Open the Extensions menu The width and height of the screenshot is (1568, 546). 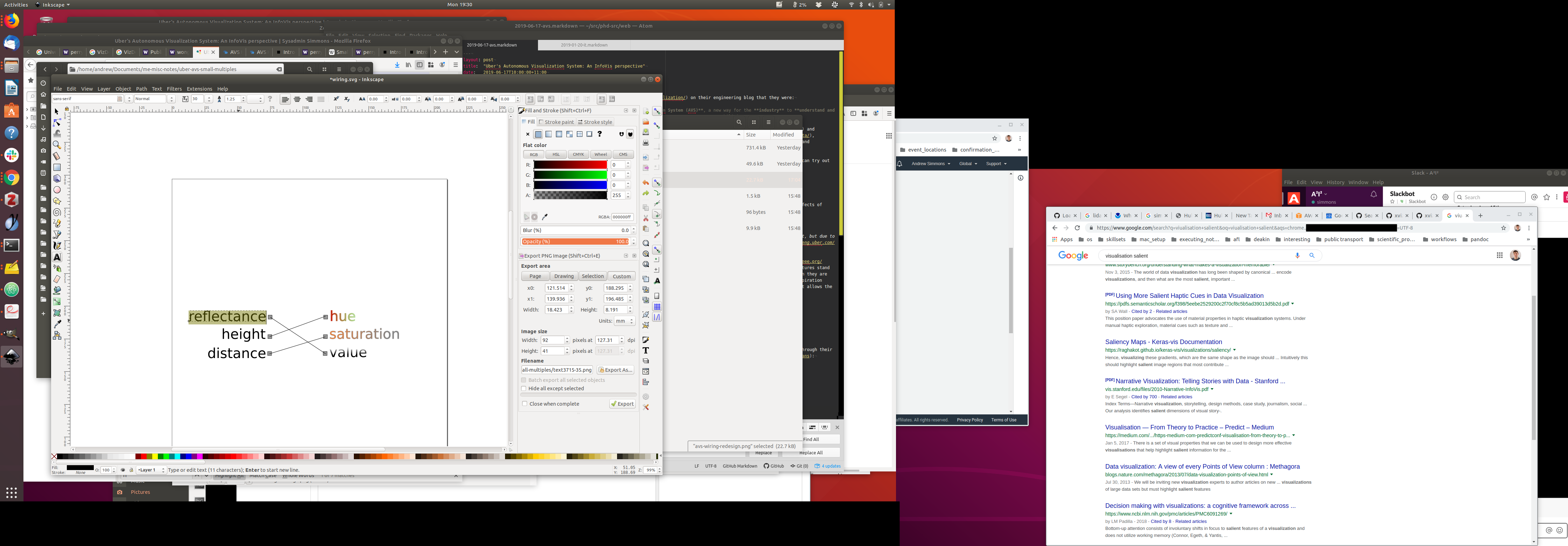199,89
